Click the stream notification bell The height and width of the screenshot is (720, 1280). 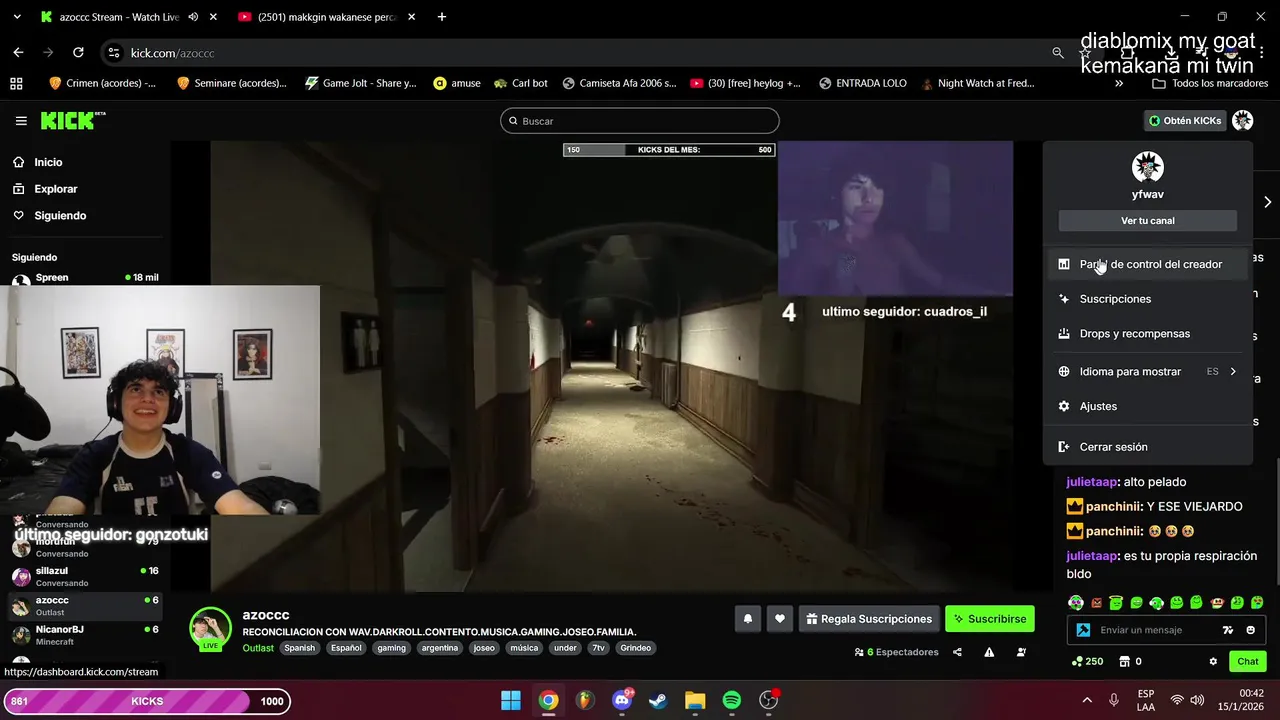747,619
